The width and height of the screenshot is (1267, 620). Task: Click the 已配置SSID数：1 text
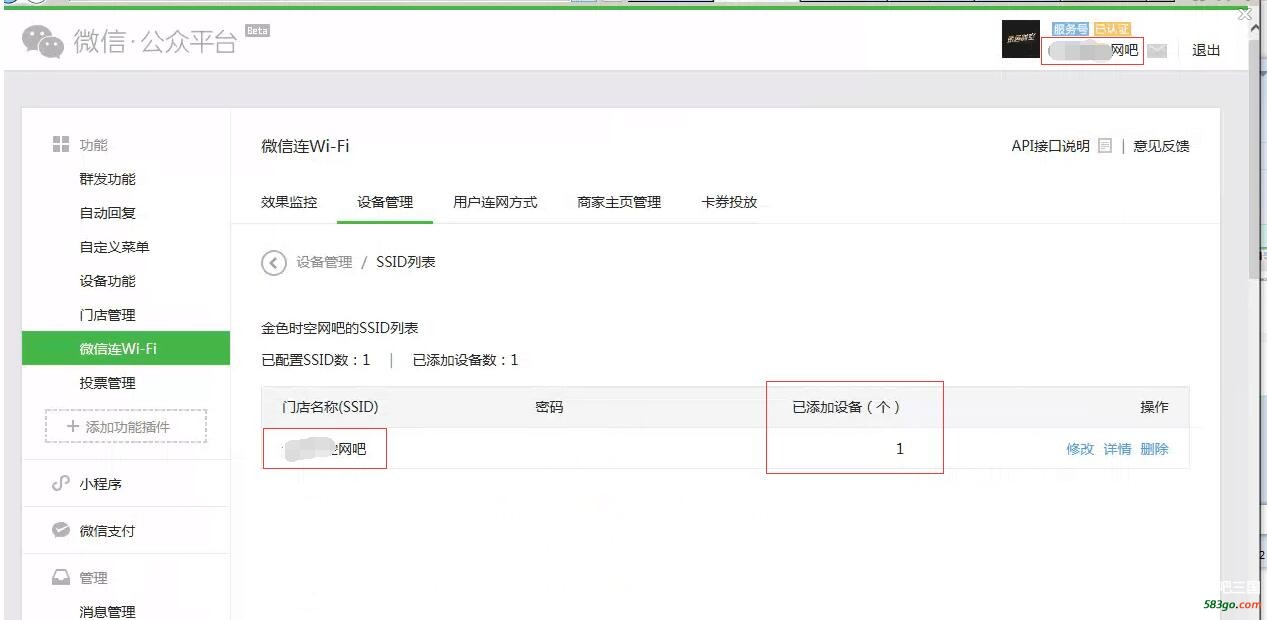point(316,360)
